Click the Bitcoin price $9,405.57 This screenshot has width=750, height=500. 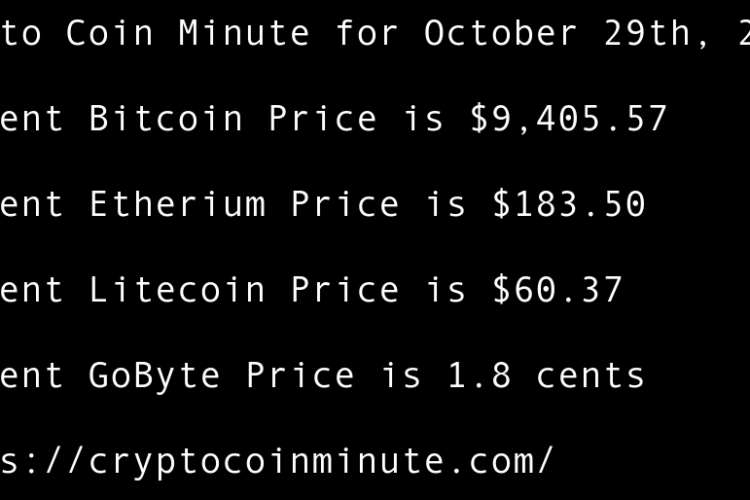[568, 119]
